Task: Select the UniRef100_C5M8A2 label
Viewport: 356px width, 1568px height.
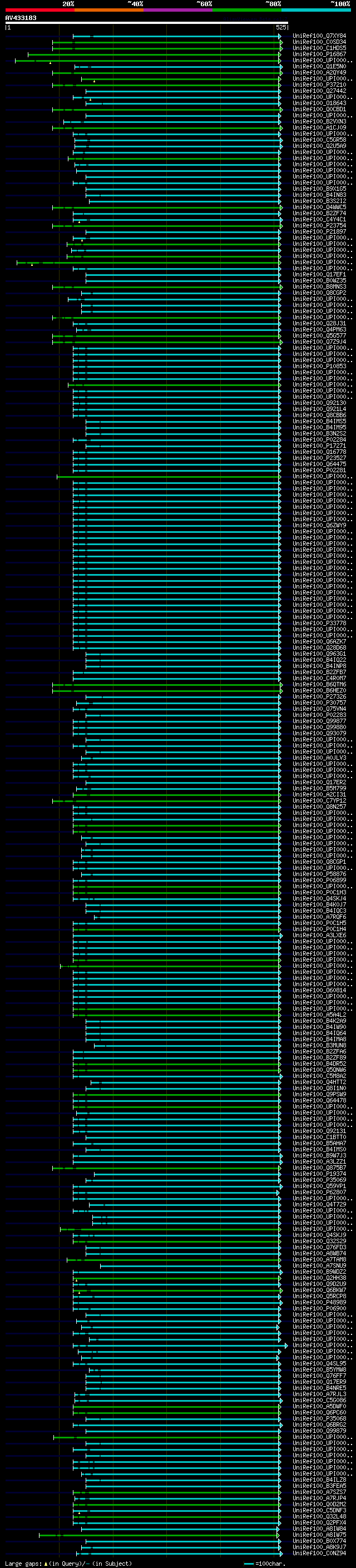Action: (319, 1076)
